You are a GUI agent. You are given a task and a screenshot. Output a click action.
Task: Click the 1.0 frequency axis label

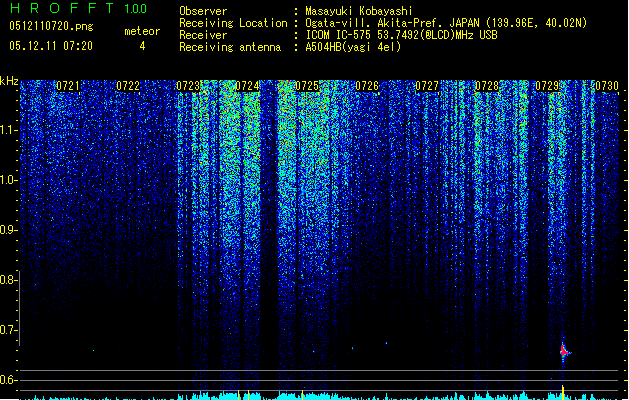8,180
